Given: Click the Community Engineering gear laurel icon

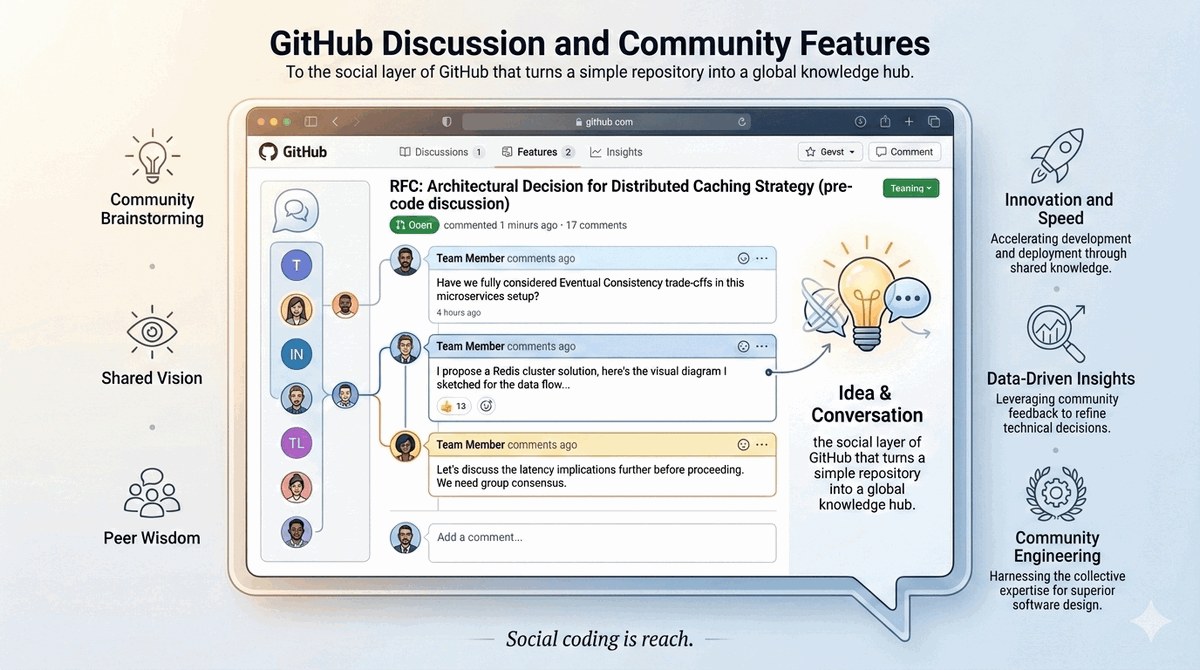Looking at the screenshot, I should (1057, 493).
